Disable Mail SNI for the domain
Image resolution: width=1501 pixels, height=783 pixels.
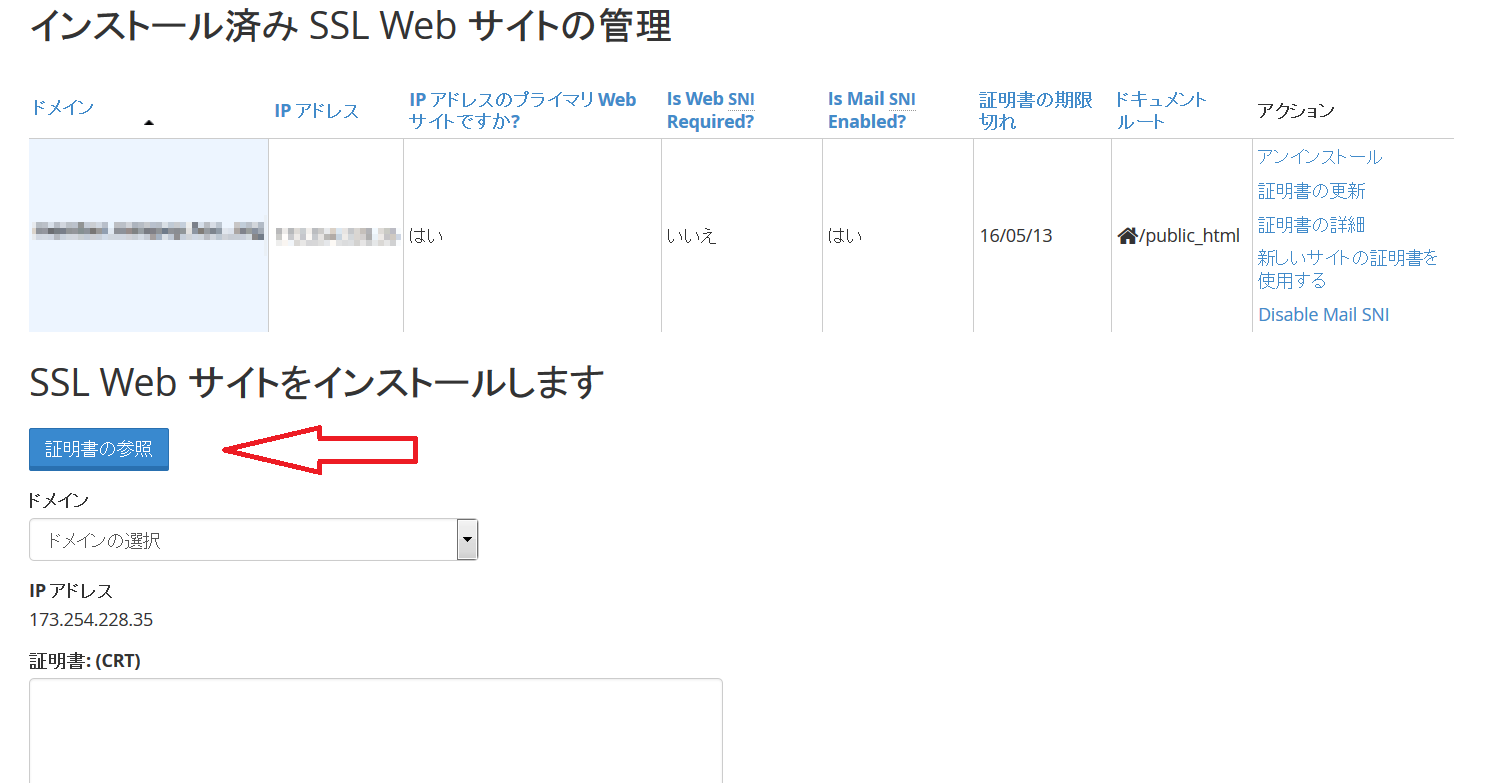click(x=1323, y=315)
